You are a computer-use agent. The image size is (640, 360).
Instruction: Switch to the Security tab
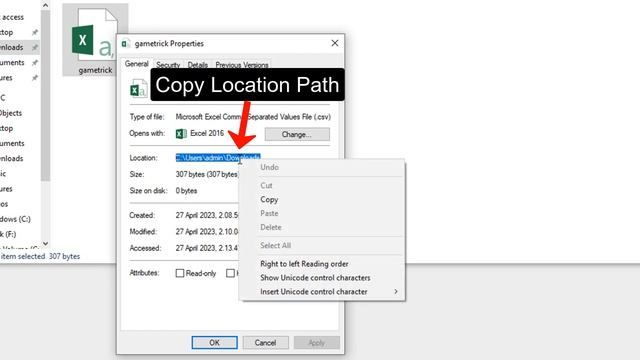[x=168, y=65]
